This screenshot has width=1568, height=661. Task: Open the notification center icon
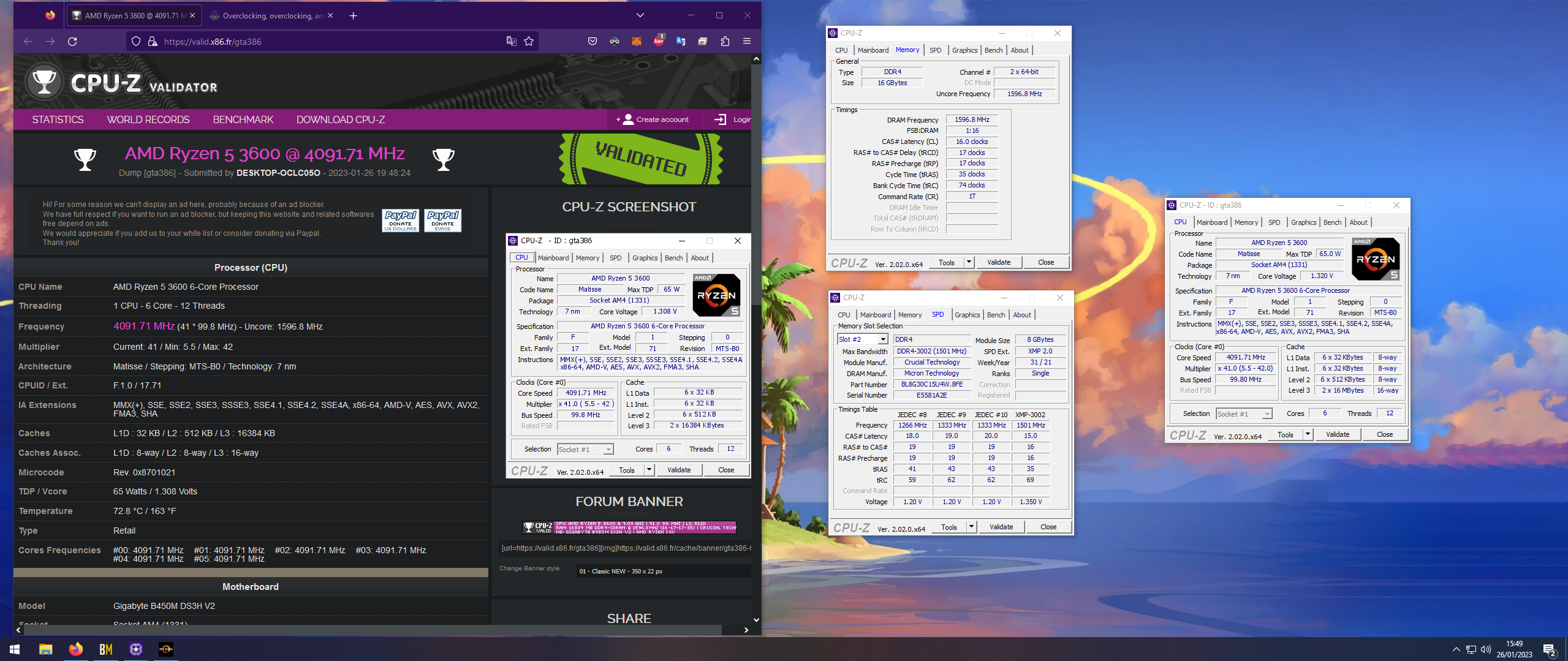(x=1550, y=649)
